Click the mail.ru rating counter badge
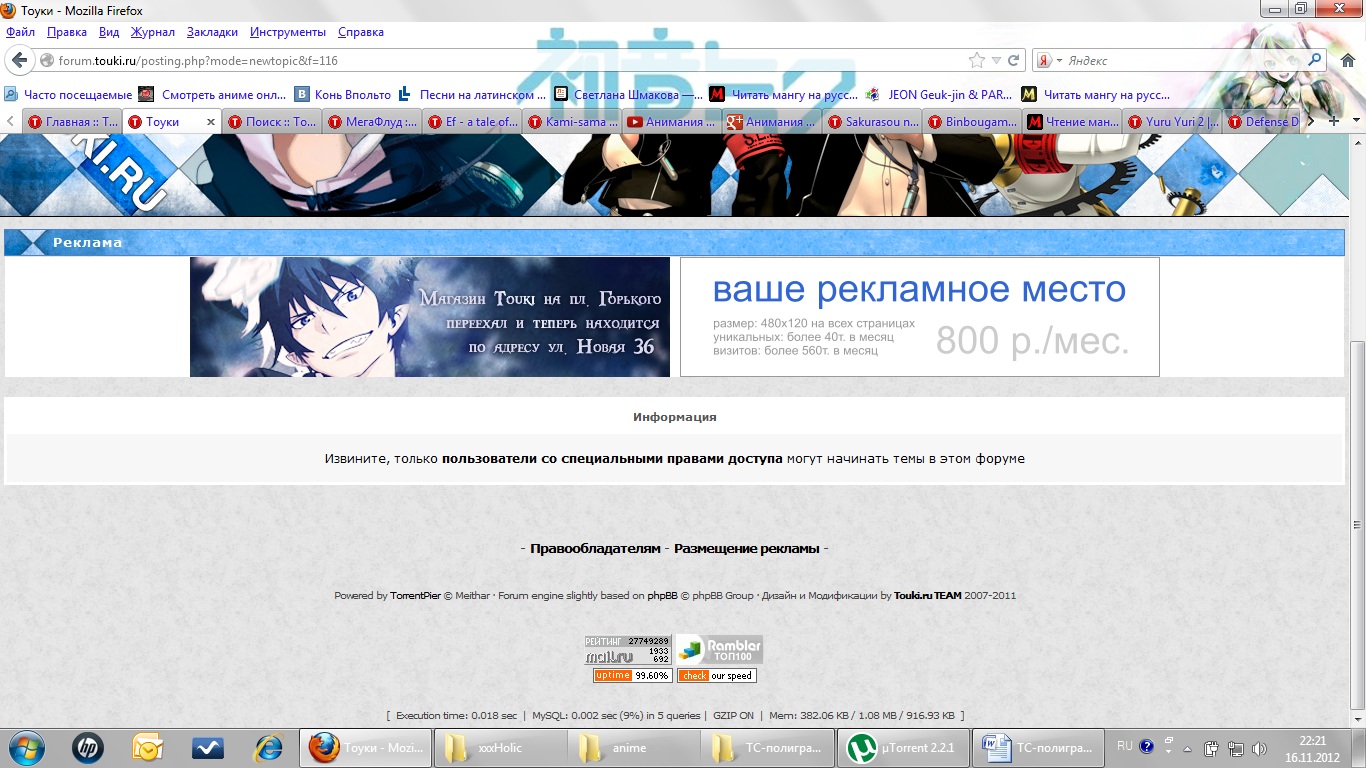This screenshot has width=1366, height=768. pyautogui.click(x=627, y=650)
